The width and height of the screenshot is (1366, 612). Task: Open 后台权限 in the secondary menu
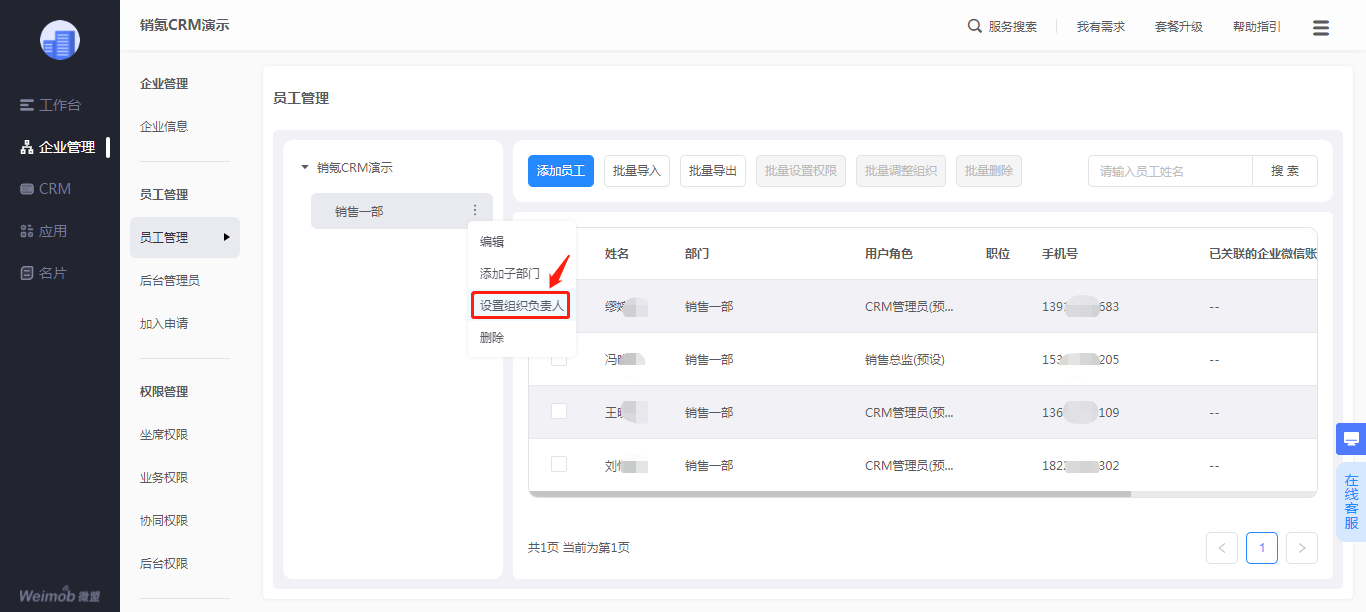point(164,564)
